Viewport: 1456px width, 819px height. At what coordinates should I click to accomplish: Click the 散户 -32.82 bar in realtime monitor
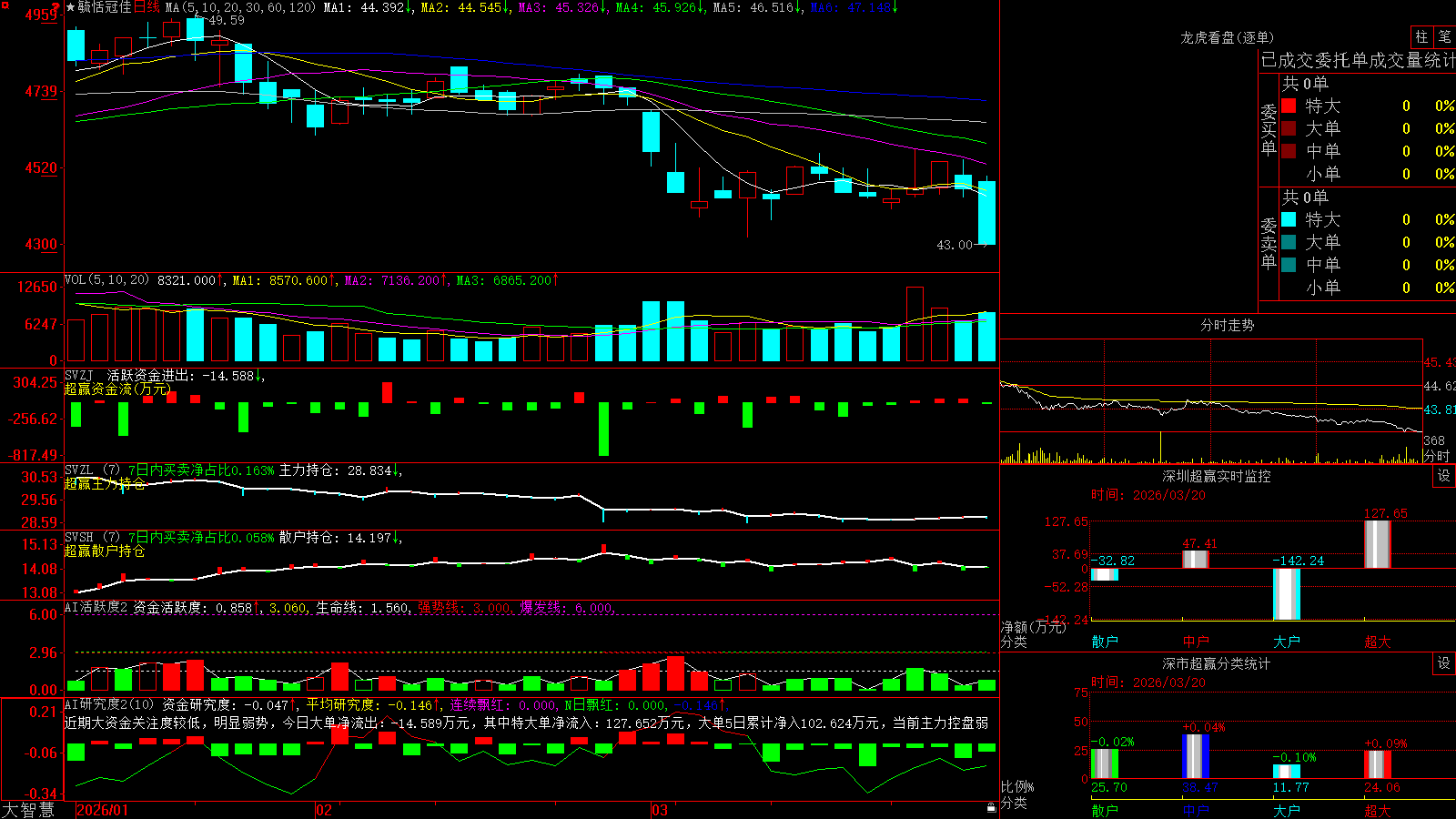[x=1105, y=574]
